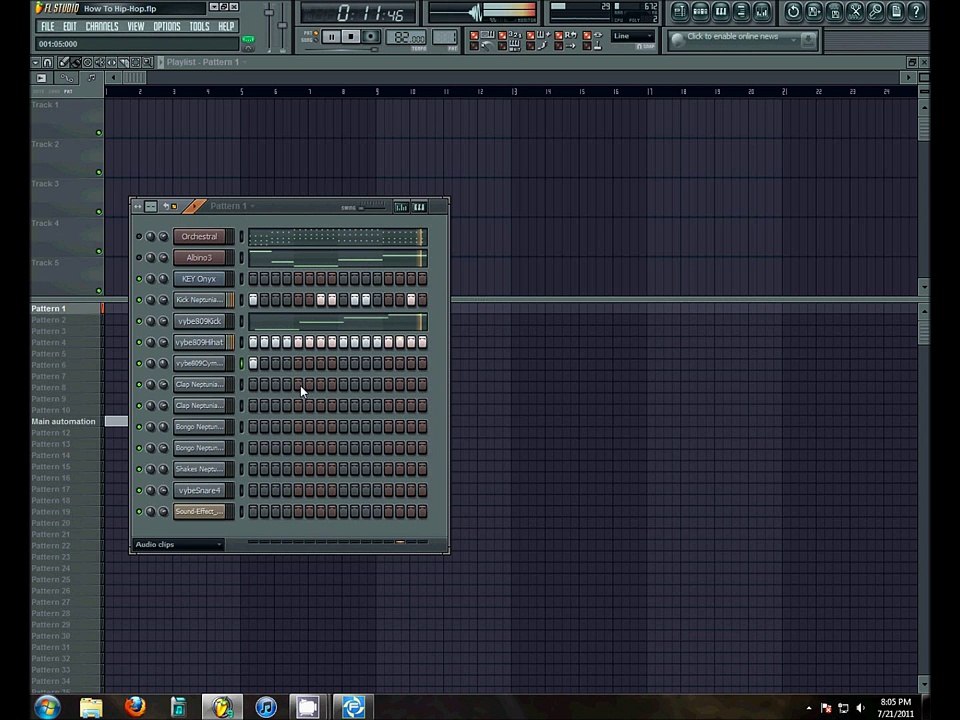Open the TOOLS menu
The height and width of the screenshot is (720, 960).
point(199,26)
